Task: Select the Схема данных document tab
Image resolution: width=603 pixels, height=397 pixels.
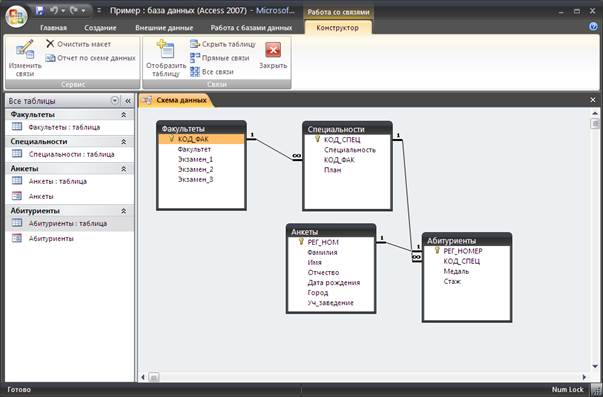Action: [176, 100]
